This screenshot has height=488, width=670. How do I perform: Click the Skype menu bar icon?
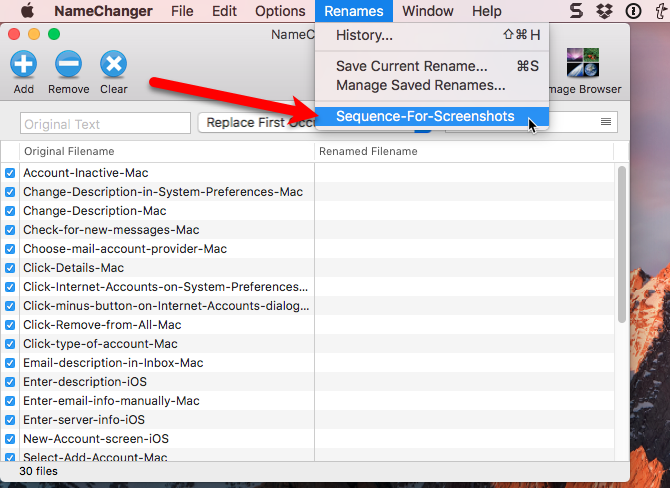click(577, 11)
